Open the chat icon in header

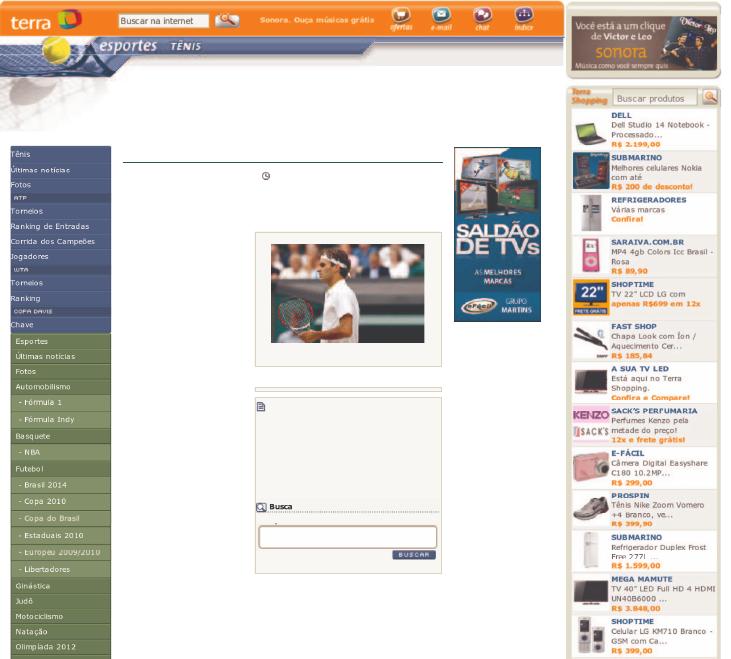[x=482, y=17]
